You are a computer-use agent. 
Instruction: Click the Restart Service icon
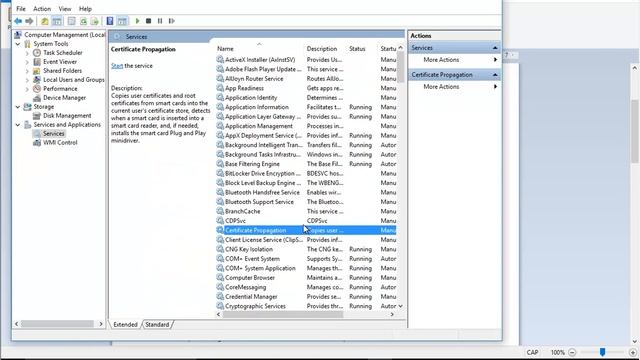171,21
